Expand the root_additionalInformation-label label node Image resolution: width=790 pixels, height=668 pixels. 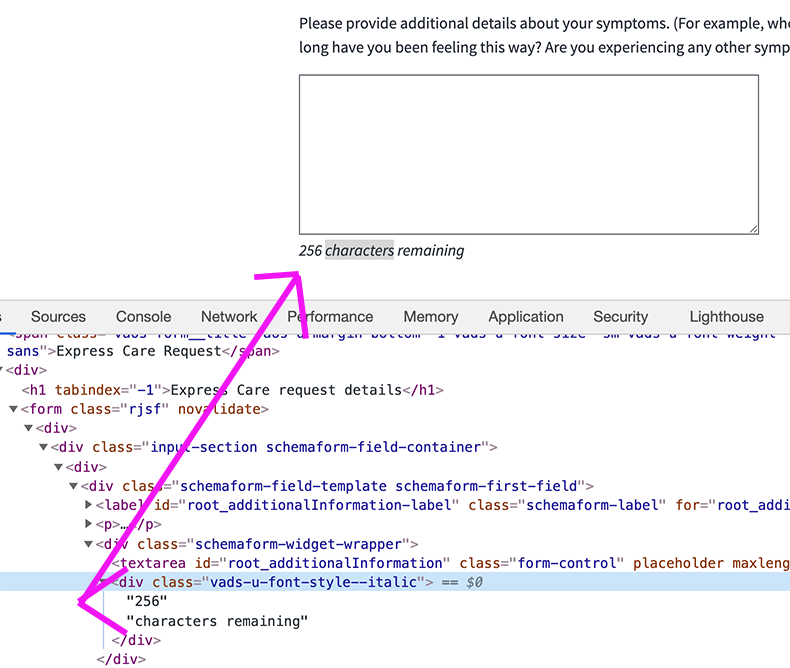point(89,504)
